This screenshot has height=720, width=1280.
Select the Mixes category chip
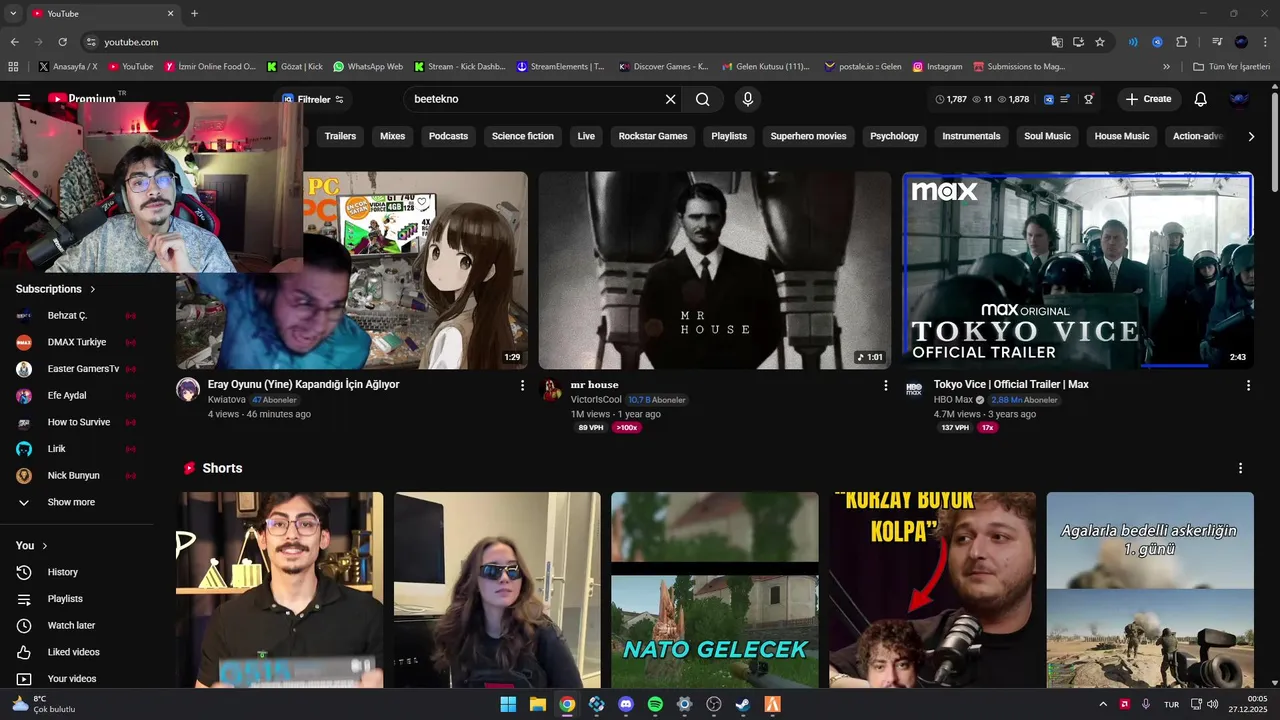[x=393, y=136]
